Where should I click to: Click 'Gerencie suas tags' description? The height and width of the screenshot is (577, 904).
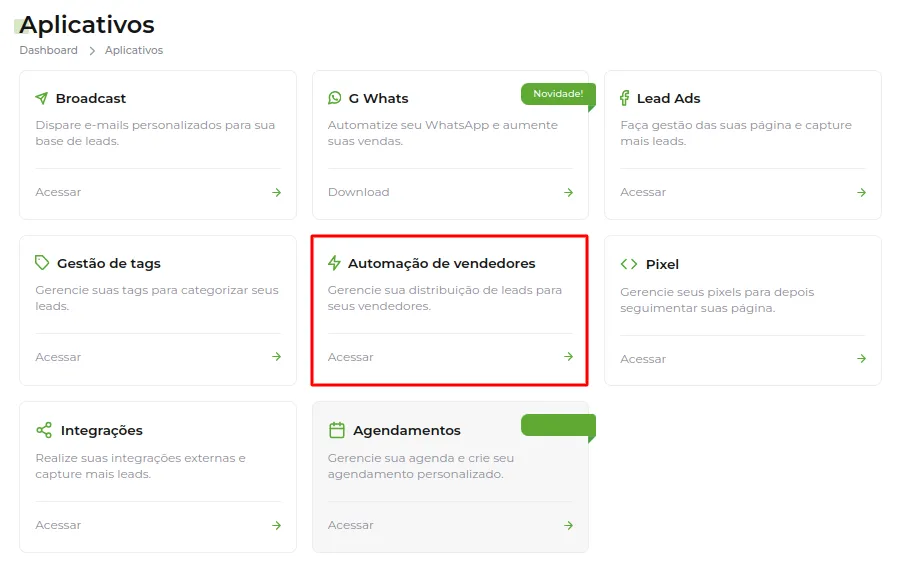(157, 297)
